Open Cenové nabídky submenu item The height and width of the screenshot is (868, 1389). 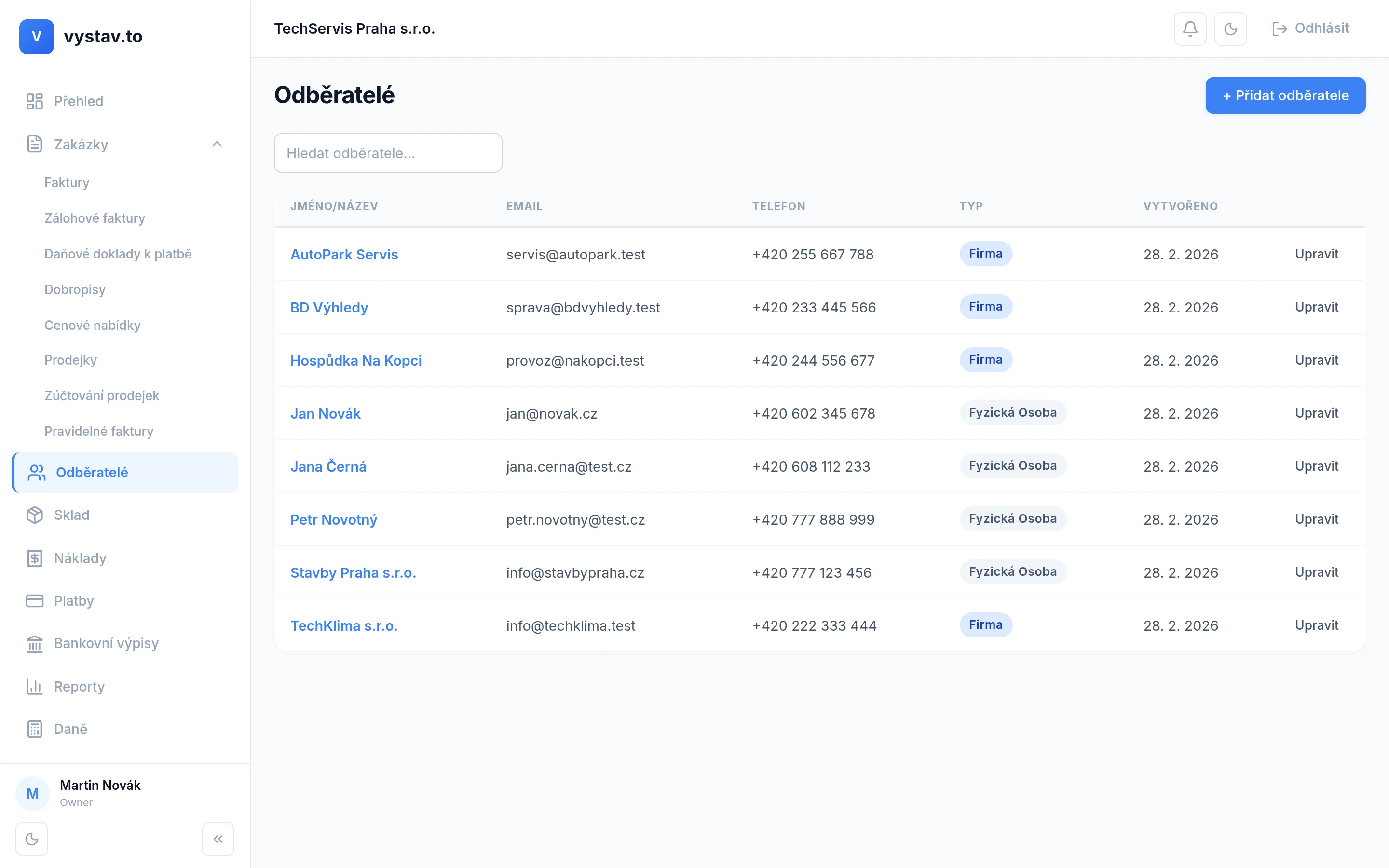click(93, 325)
